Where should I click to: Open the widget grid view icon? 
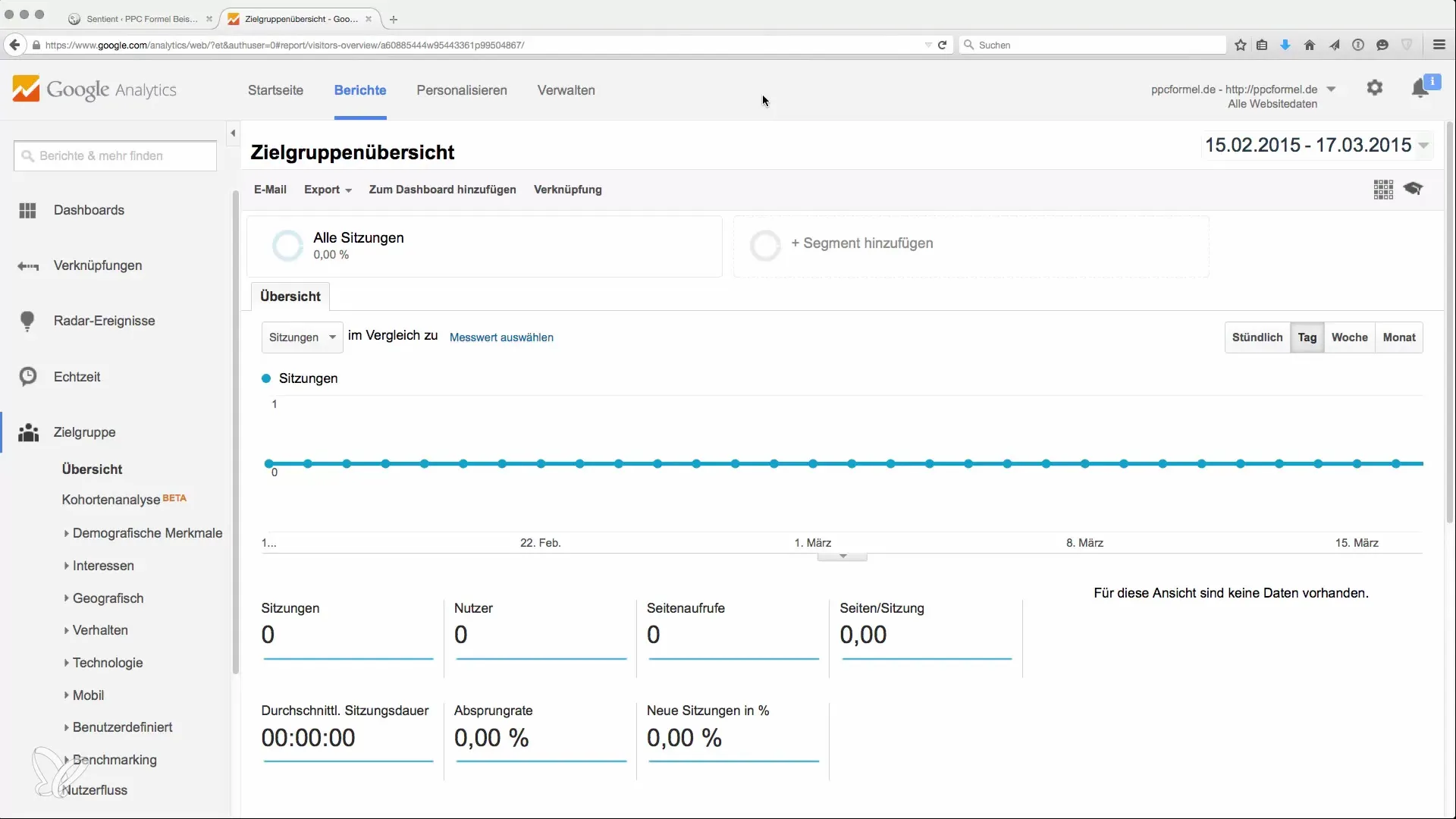(1383, 189)
